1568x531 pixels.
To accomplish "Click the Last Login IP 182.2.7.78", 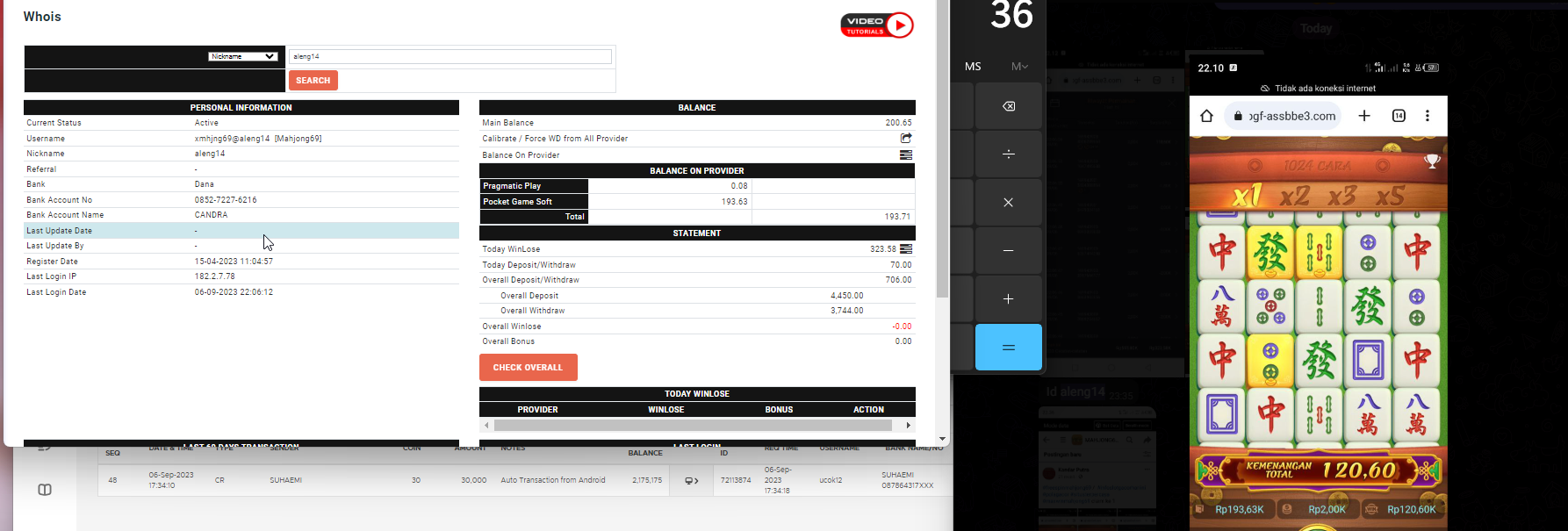I will pos(215,276).
